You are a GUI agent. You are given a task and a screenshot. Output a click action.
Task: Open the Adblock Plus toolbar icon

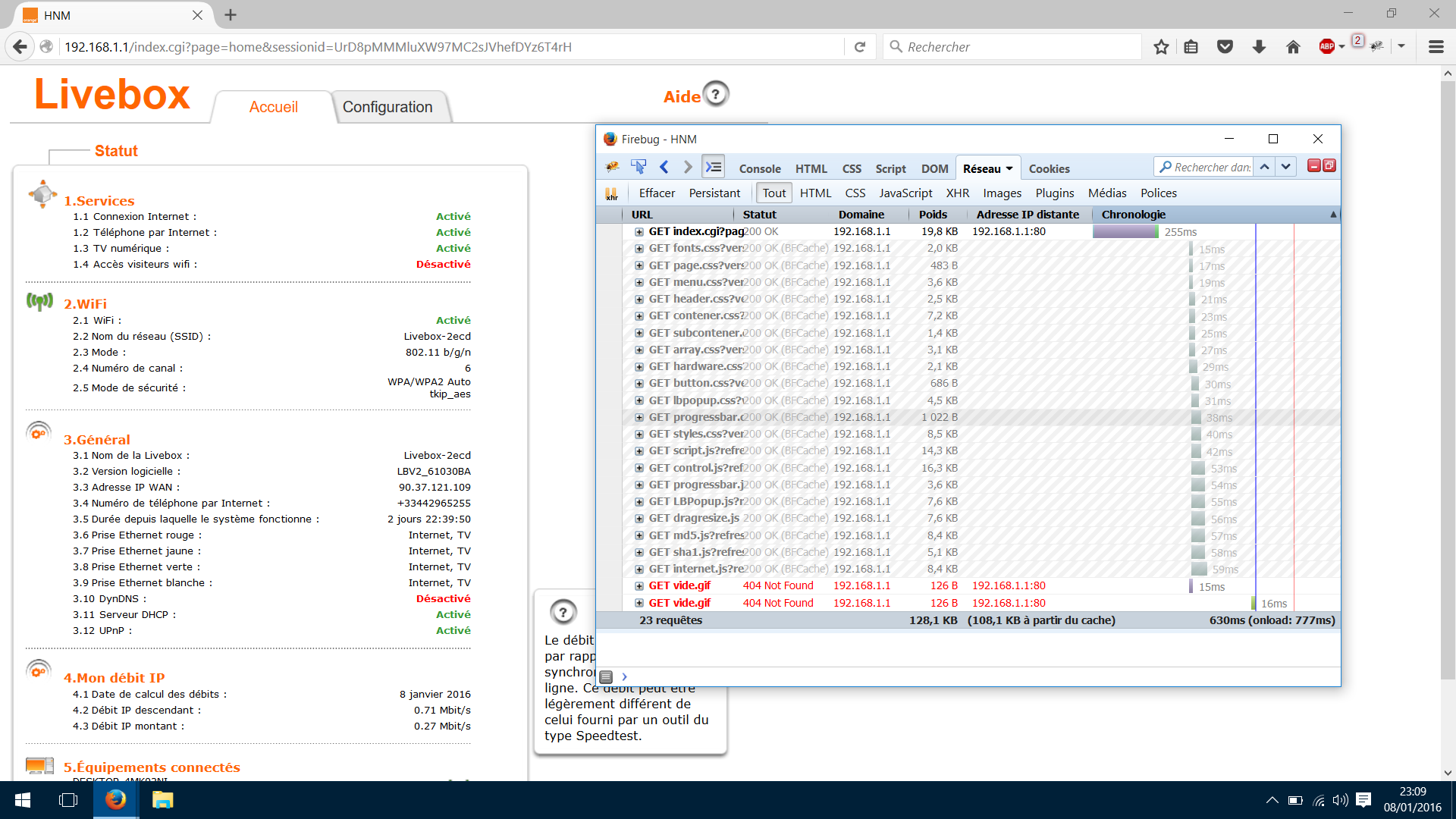click(1326, 47)
